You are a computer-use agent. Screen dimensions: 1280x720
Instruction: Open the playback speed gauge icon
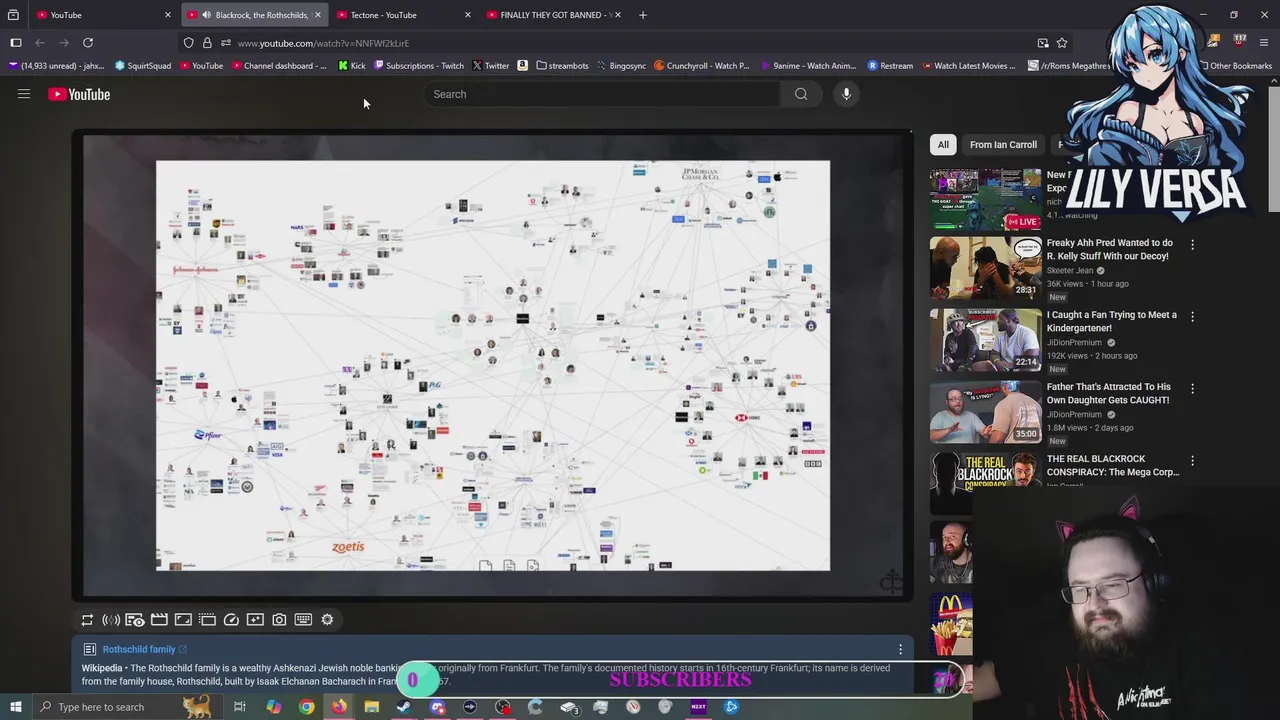coord(231,620)
